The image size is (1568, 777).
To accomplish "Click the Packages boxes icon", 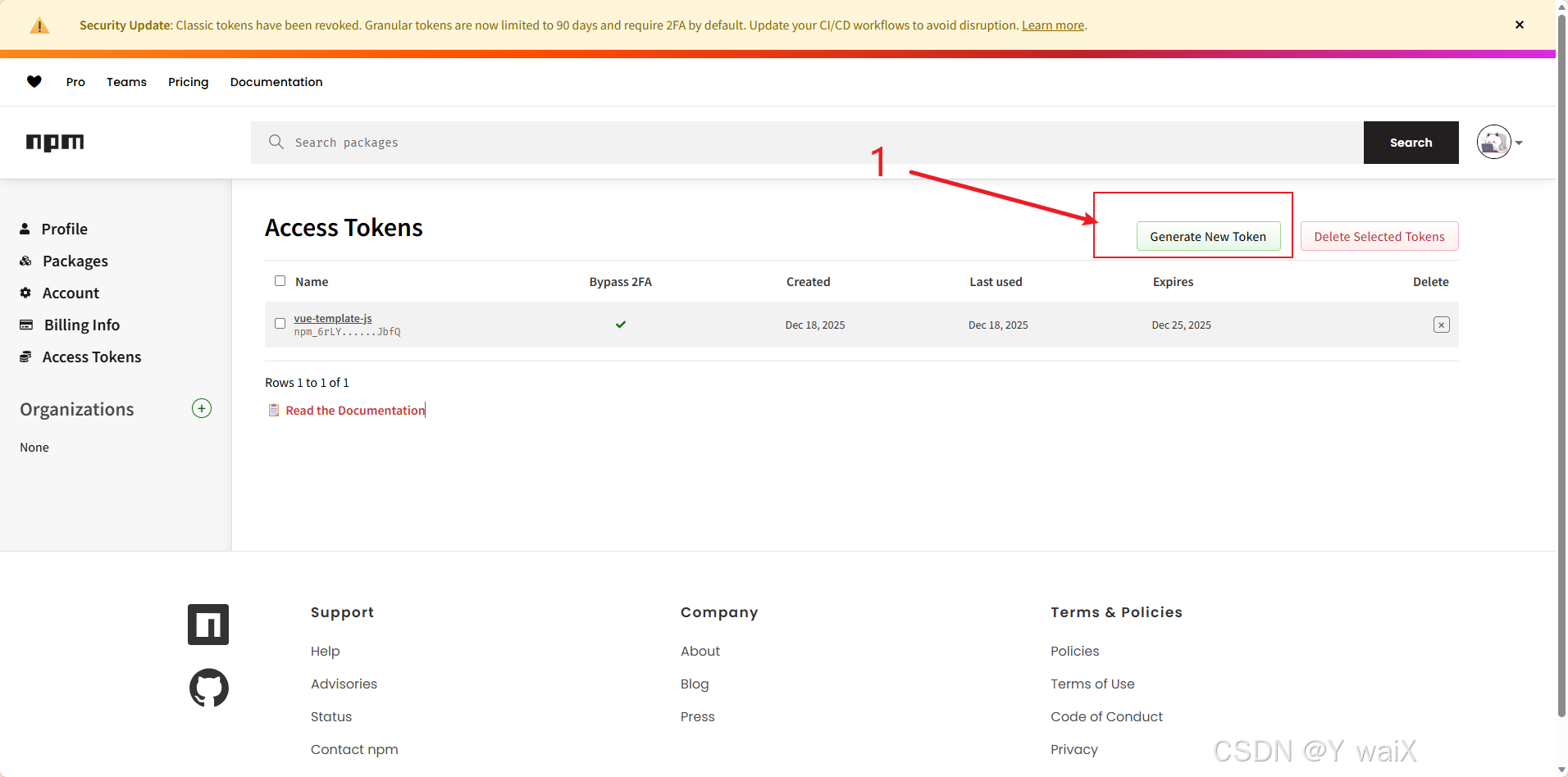I will 25,261.
